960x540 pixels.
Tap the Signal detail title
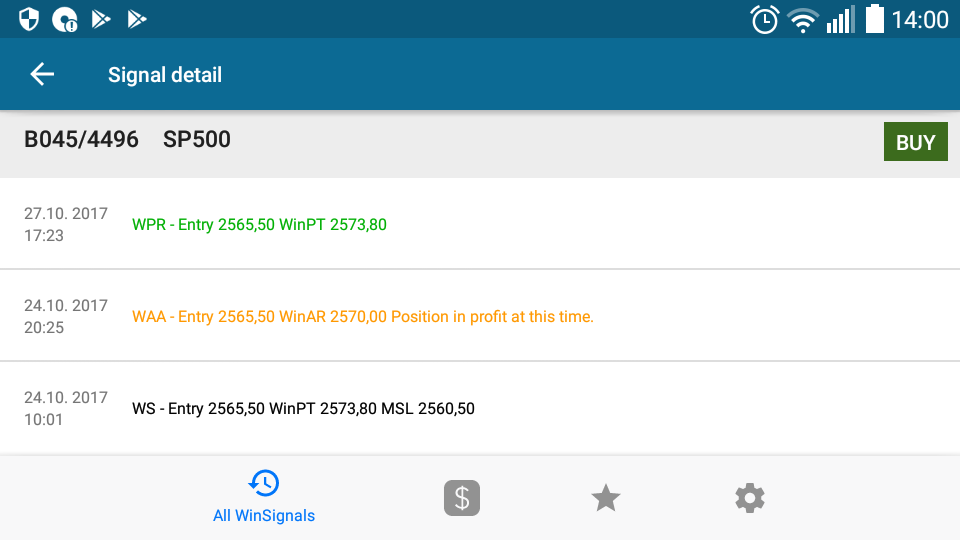point(165,75)
